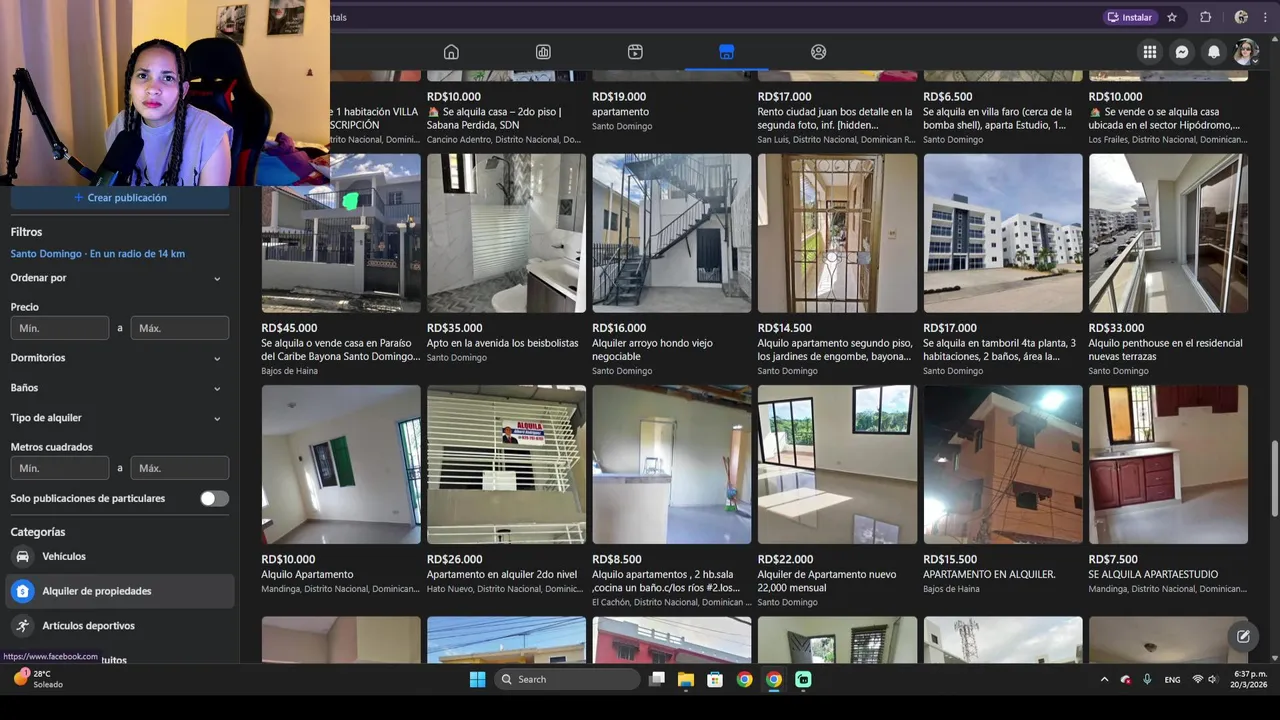The height and width of the screenshot is (720, 1280).
Task: Open RD$14.500 jardines de engombe listing photo
Action: click(837, 233)
